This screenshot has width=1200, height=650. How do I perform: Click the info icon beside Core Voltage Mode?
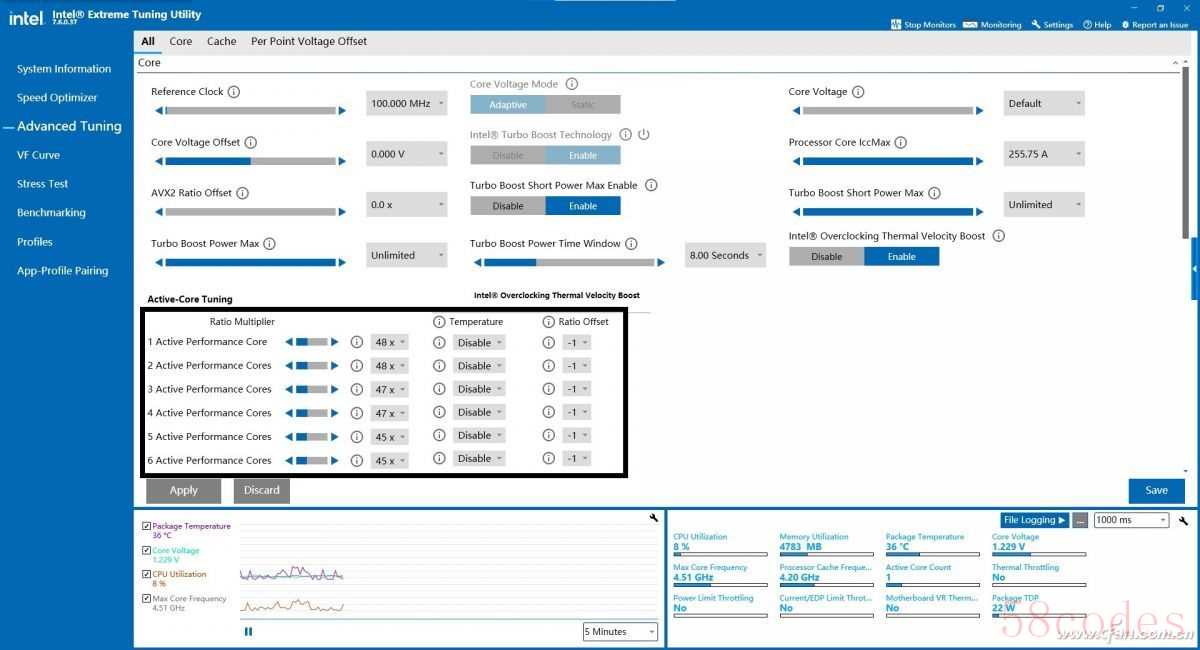click(572, 84)
